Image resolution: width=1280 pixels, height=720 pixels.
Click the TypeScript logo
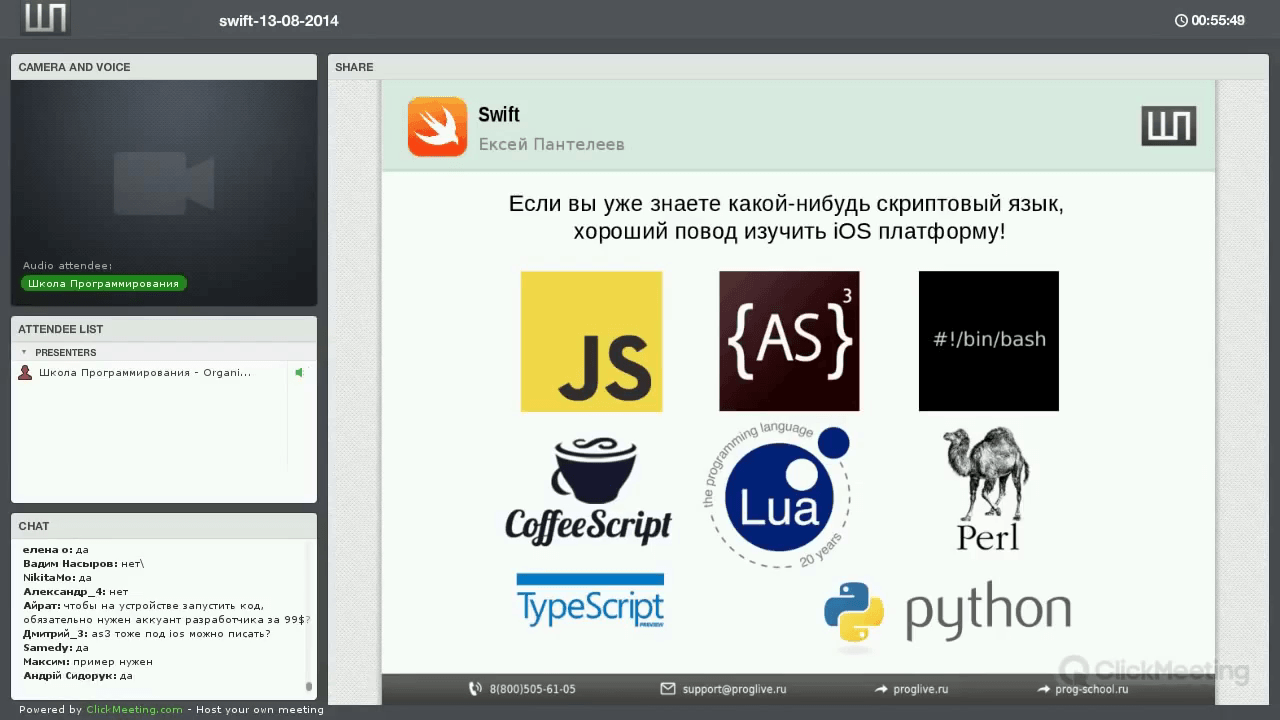click(x=590, y=601)
